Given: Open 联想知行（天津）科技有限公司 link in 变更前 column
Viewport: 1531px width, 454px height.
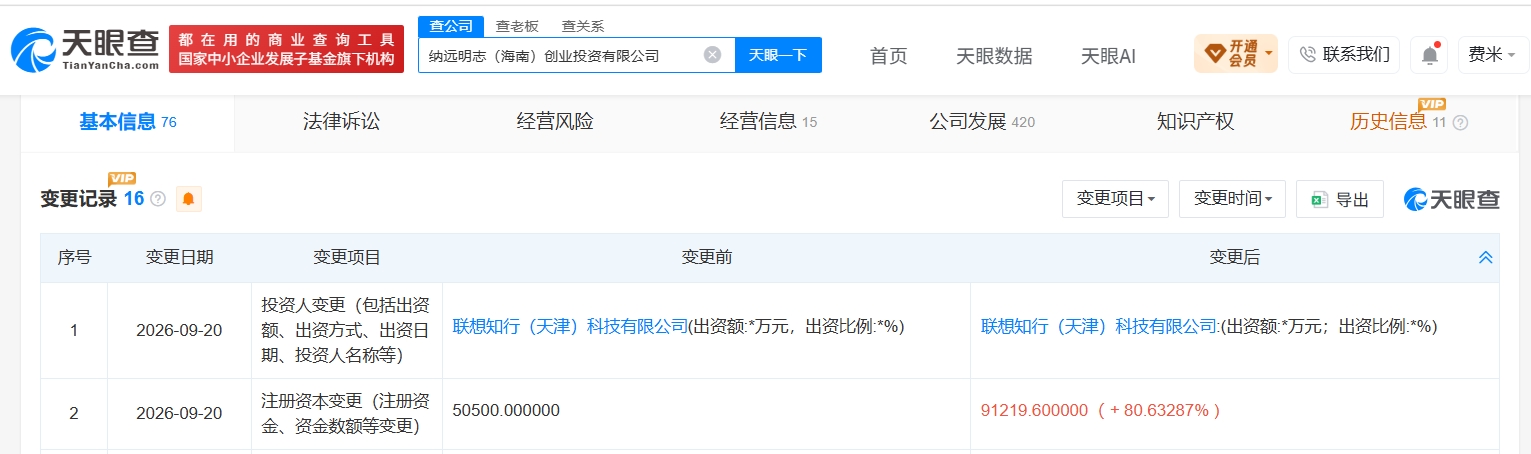Looking at the screenshot, I should pos(570,326).
